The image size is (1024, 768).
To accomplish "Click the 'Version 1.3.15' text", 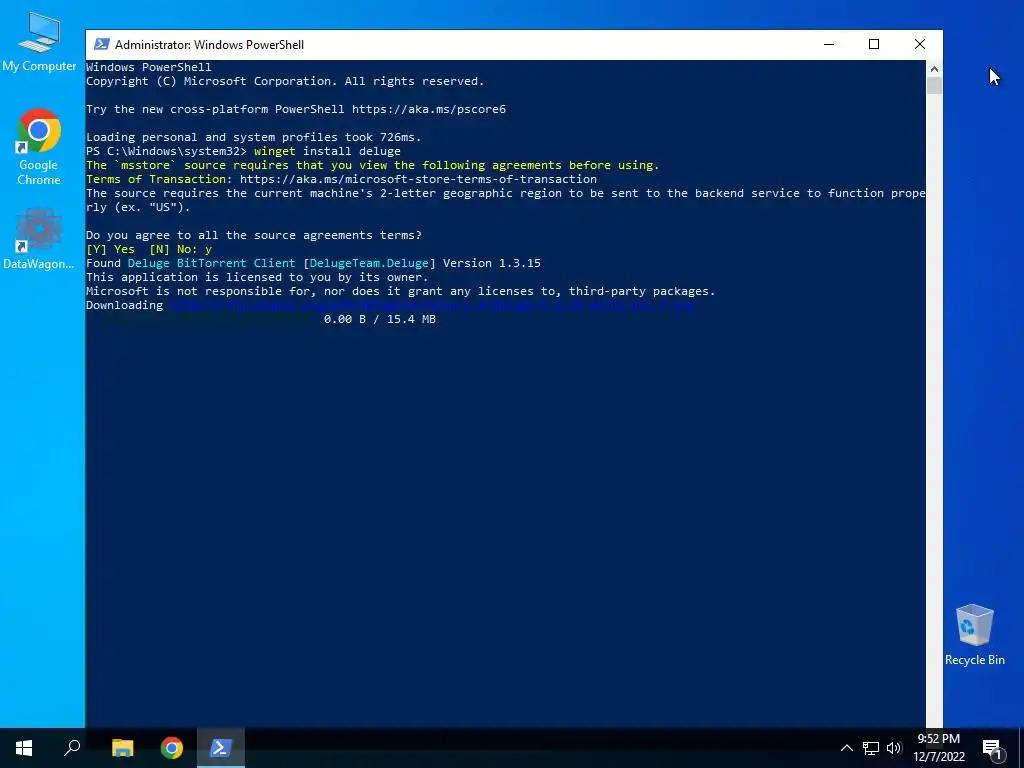I will (x=492, y=263).
